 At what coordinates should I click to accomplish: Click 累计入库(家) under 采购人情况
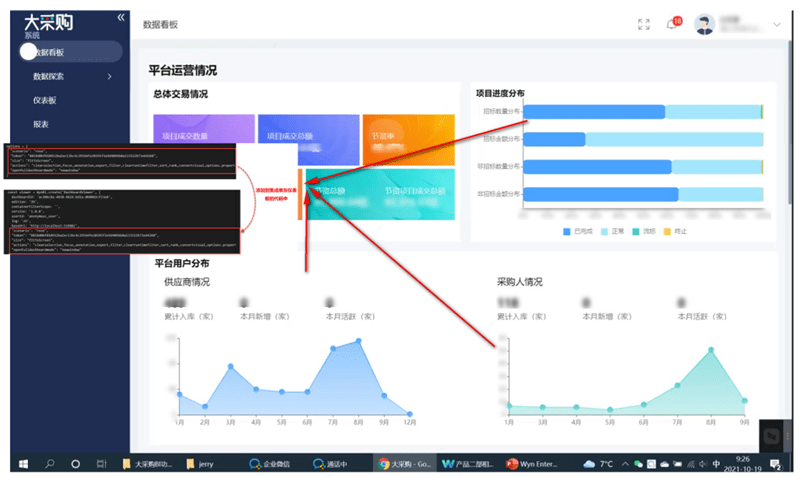pos(521,316)
